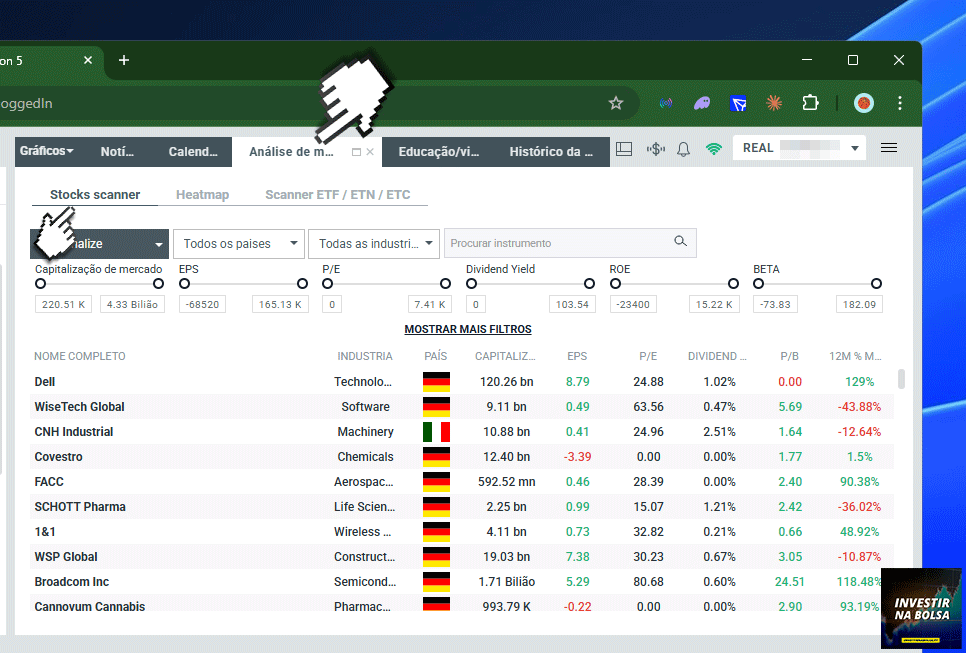Select Broadcom Inc row
Screen dimensions: 966x653
click(462, 582)
